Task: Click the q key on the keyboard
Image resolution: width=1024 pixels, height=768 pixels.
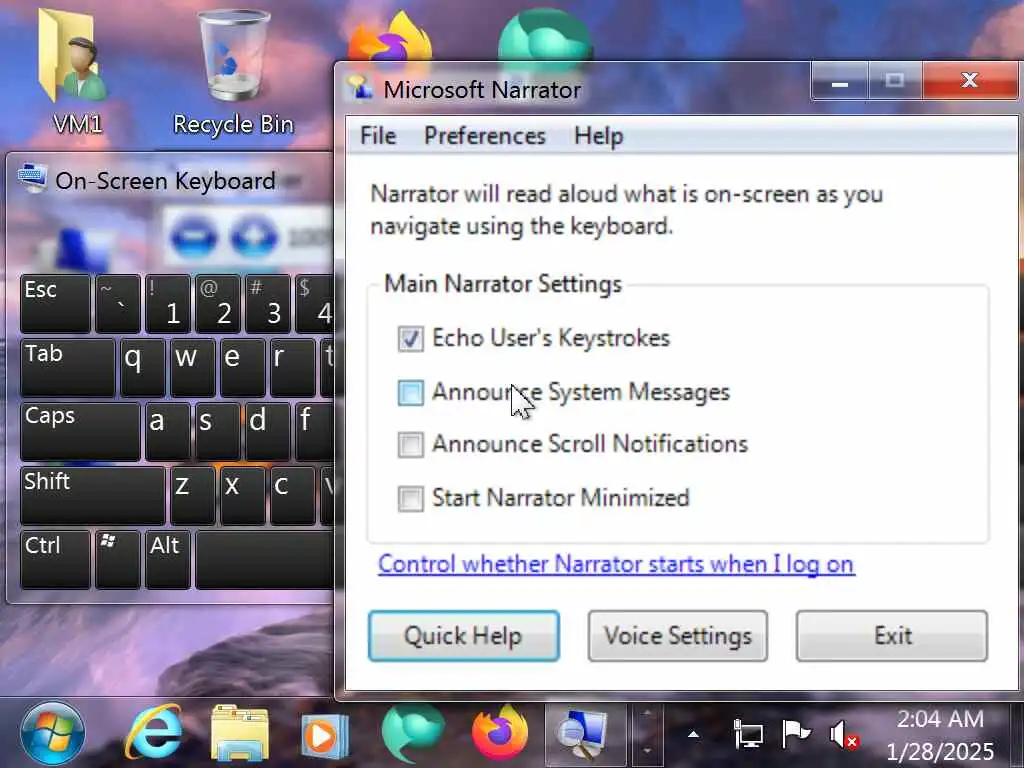Action: pyautogui.click(x=142, y=368)
